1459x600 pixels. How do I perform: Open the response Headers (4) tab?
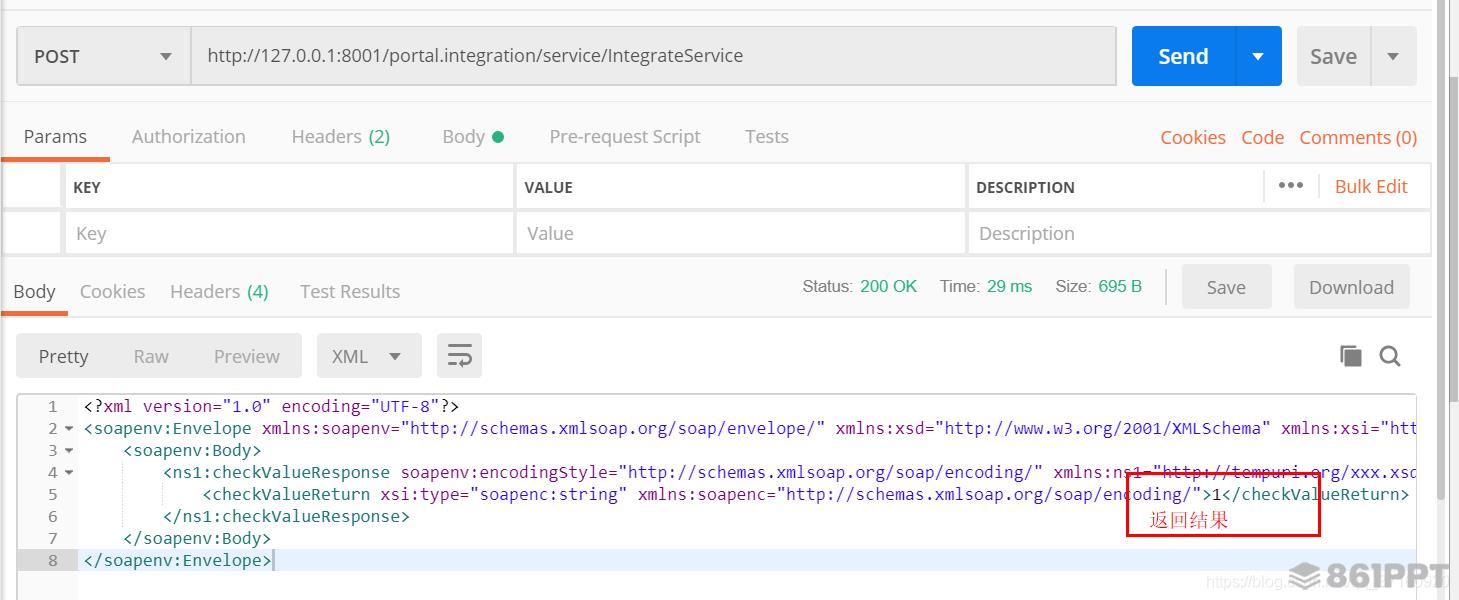pos(219,291)
